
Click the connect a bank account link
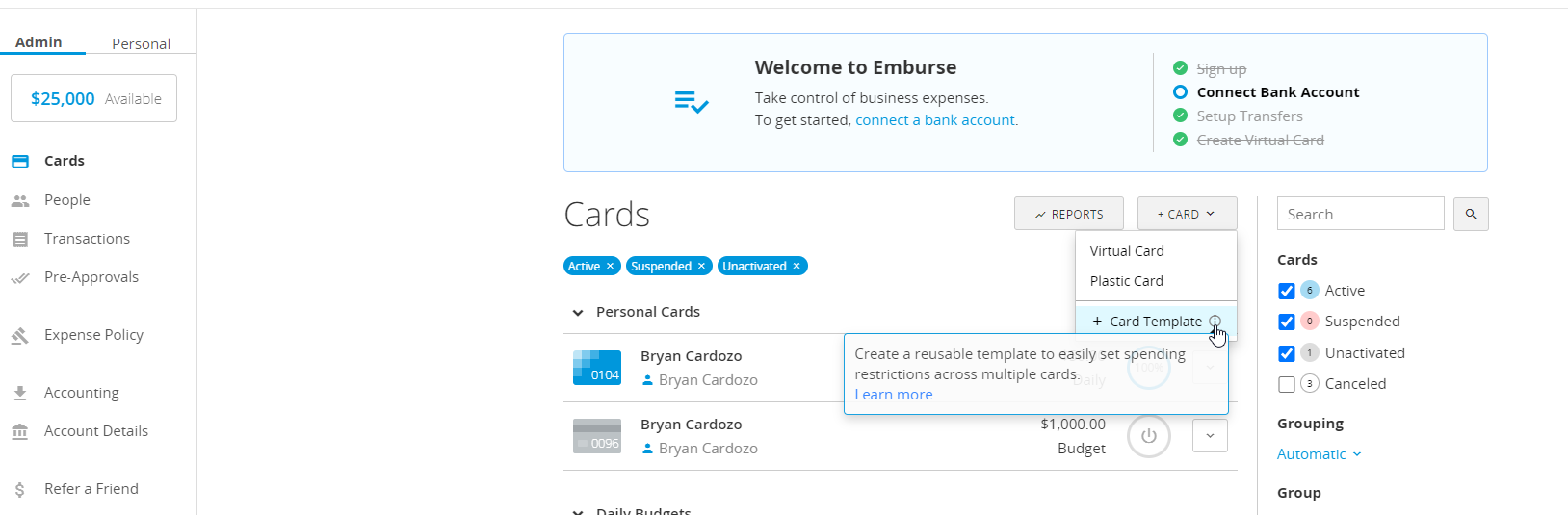[936, 120]
